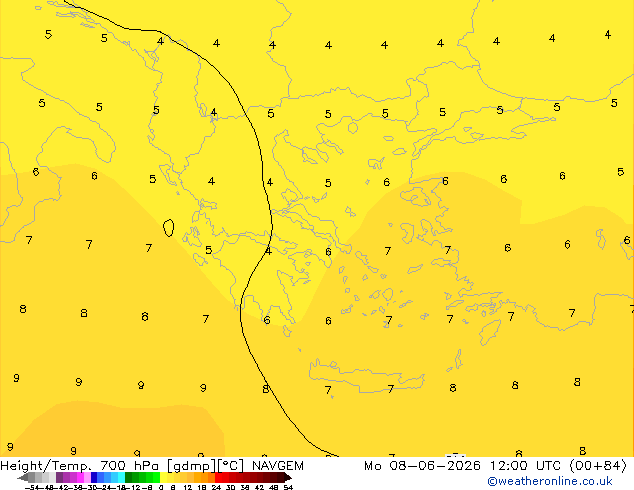The image size is (634, 490).
Task: Click the 'Height/Temp. 700 hPa' chart title
Action: (x=80, y=466)
